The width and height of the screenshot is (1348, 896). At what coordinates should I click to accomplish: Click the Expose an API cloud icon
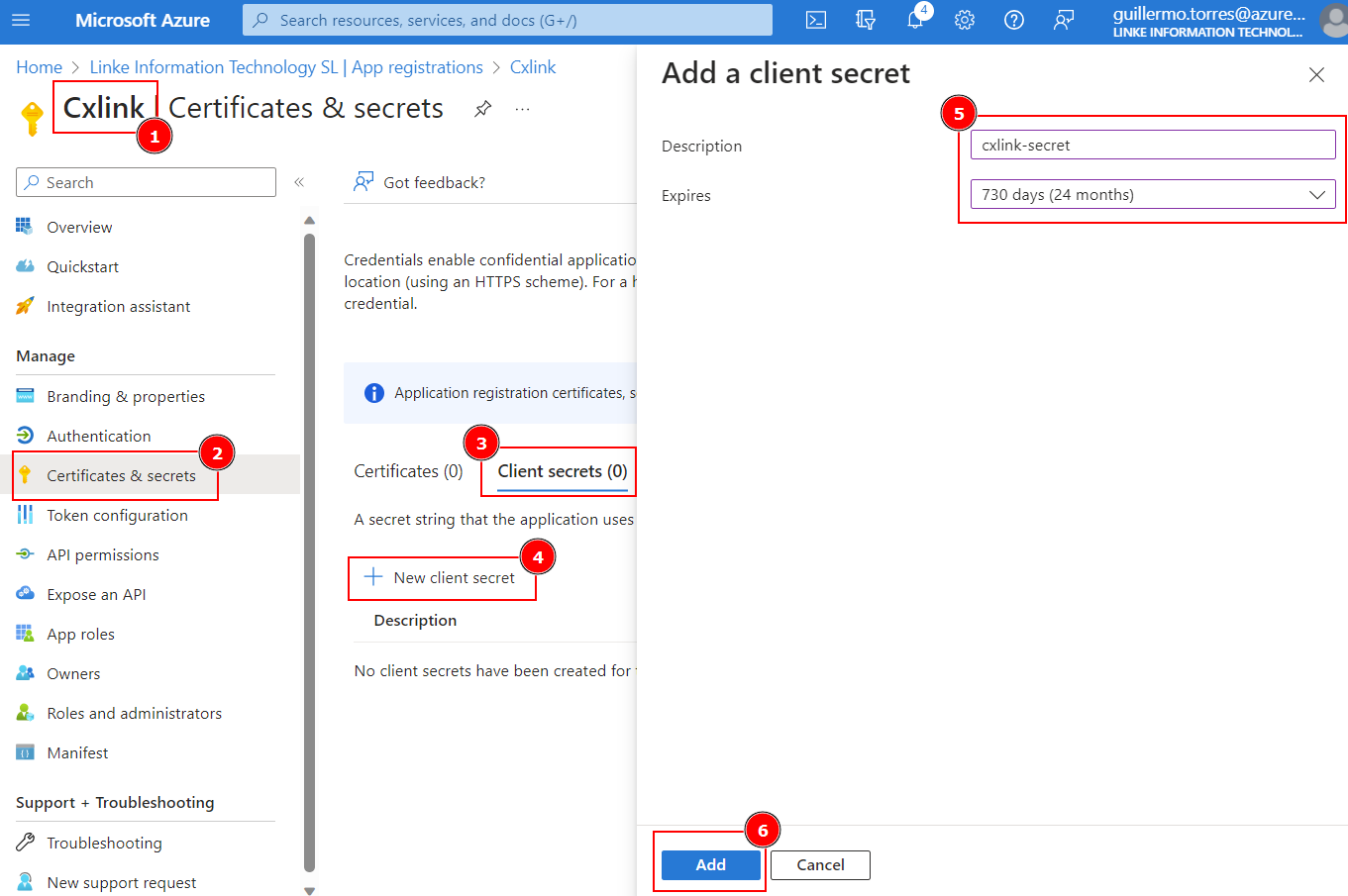click(25, 594)
